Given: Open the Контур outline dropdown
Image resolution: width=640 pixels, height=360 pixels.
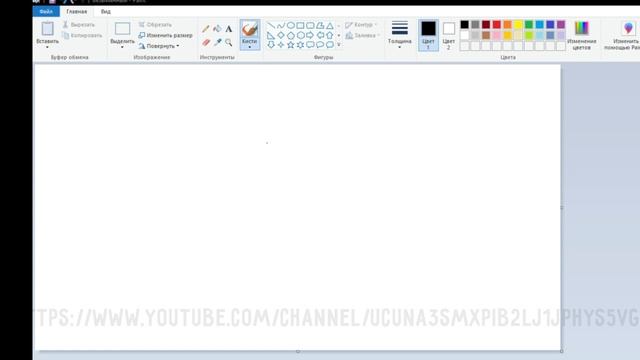Looking at the screenshot, I should tap(361, 25).
